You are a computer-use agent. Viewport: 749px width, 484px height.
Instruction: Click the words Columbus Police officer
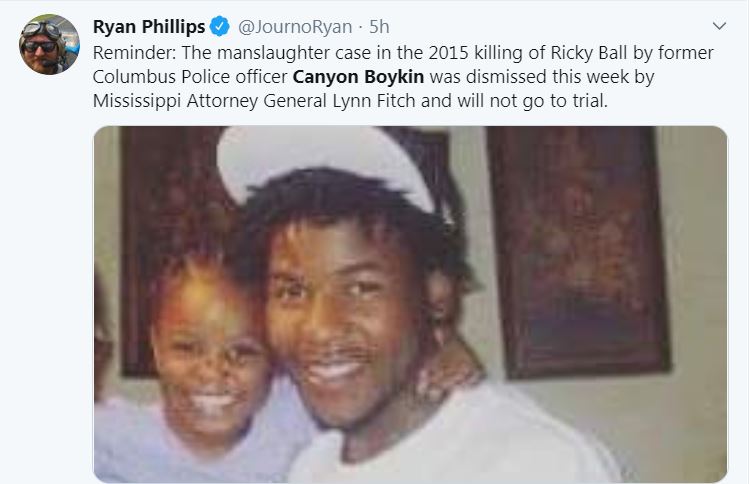(190, 76)
